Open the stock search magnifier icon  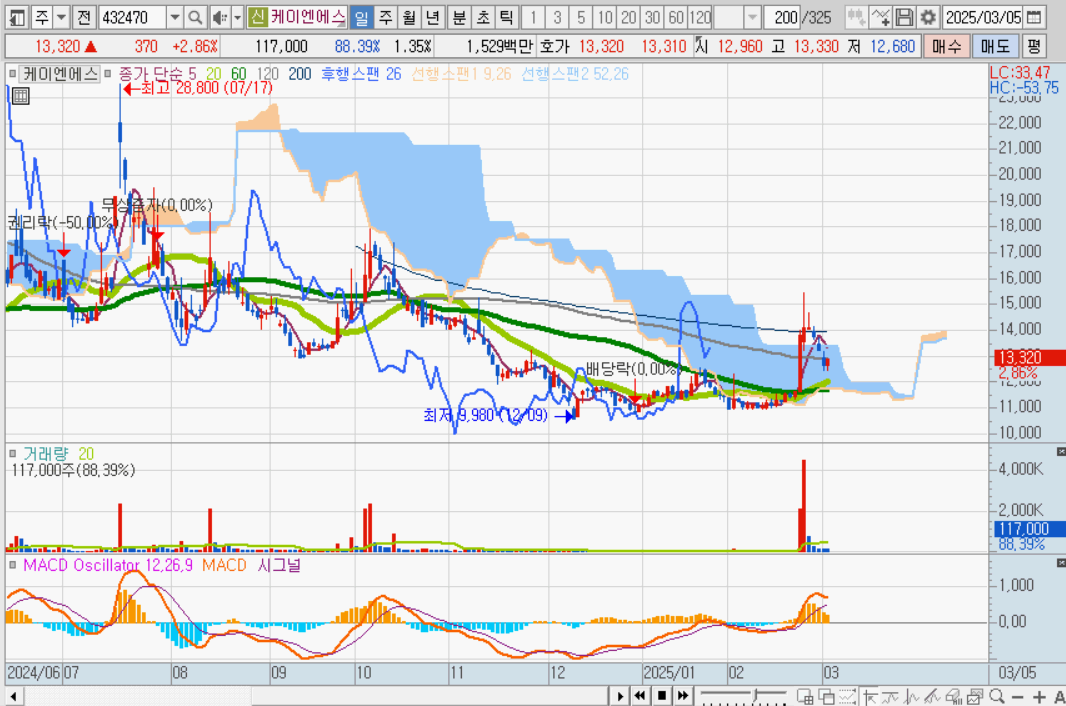tap(194, 17)
